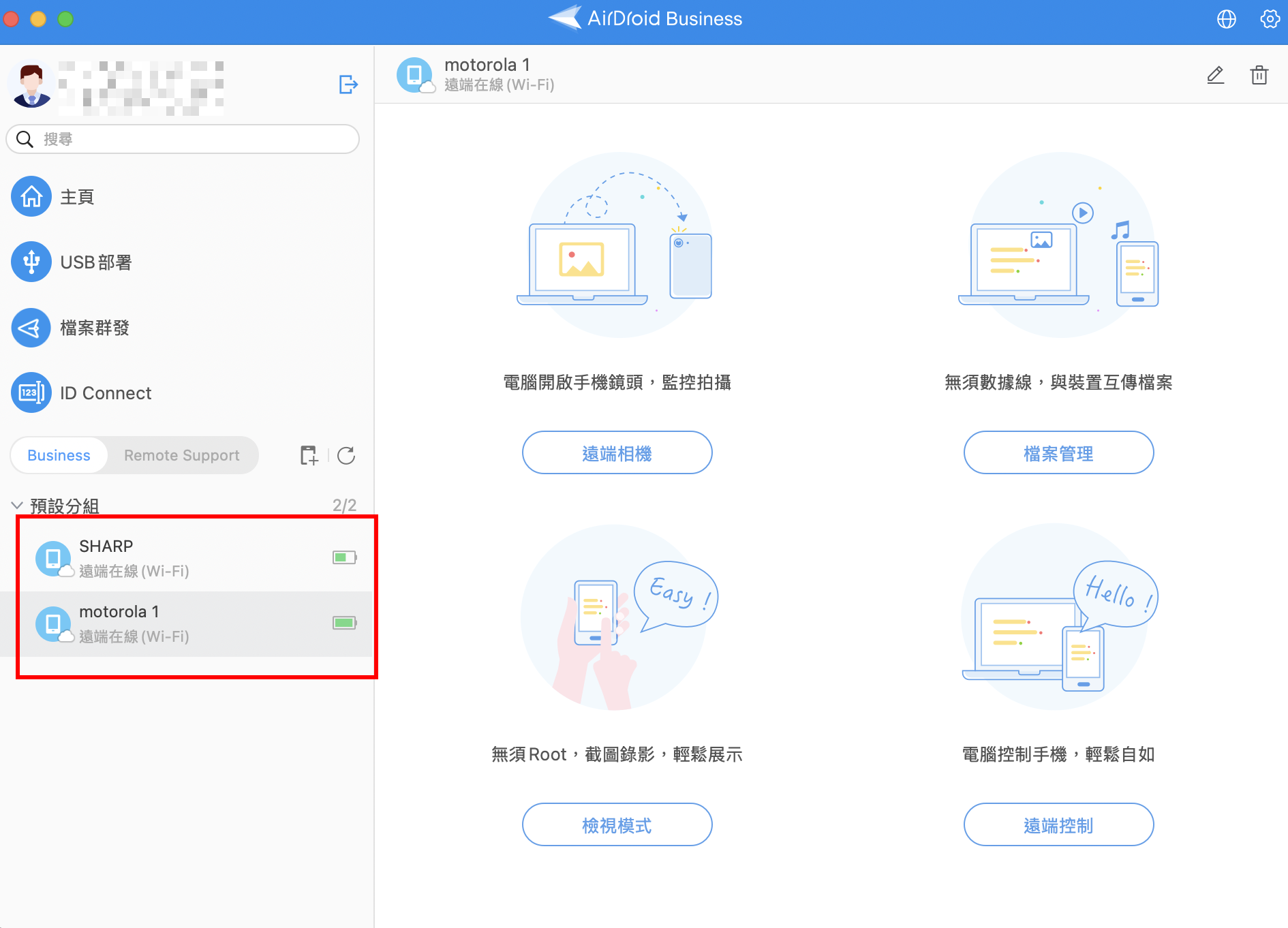Click caption 無須數據線，與裝置互傳檔案
Screen dimensions: 1288x928
coord(1058,382)
